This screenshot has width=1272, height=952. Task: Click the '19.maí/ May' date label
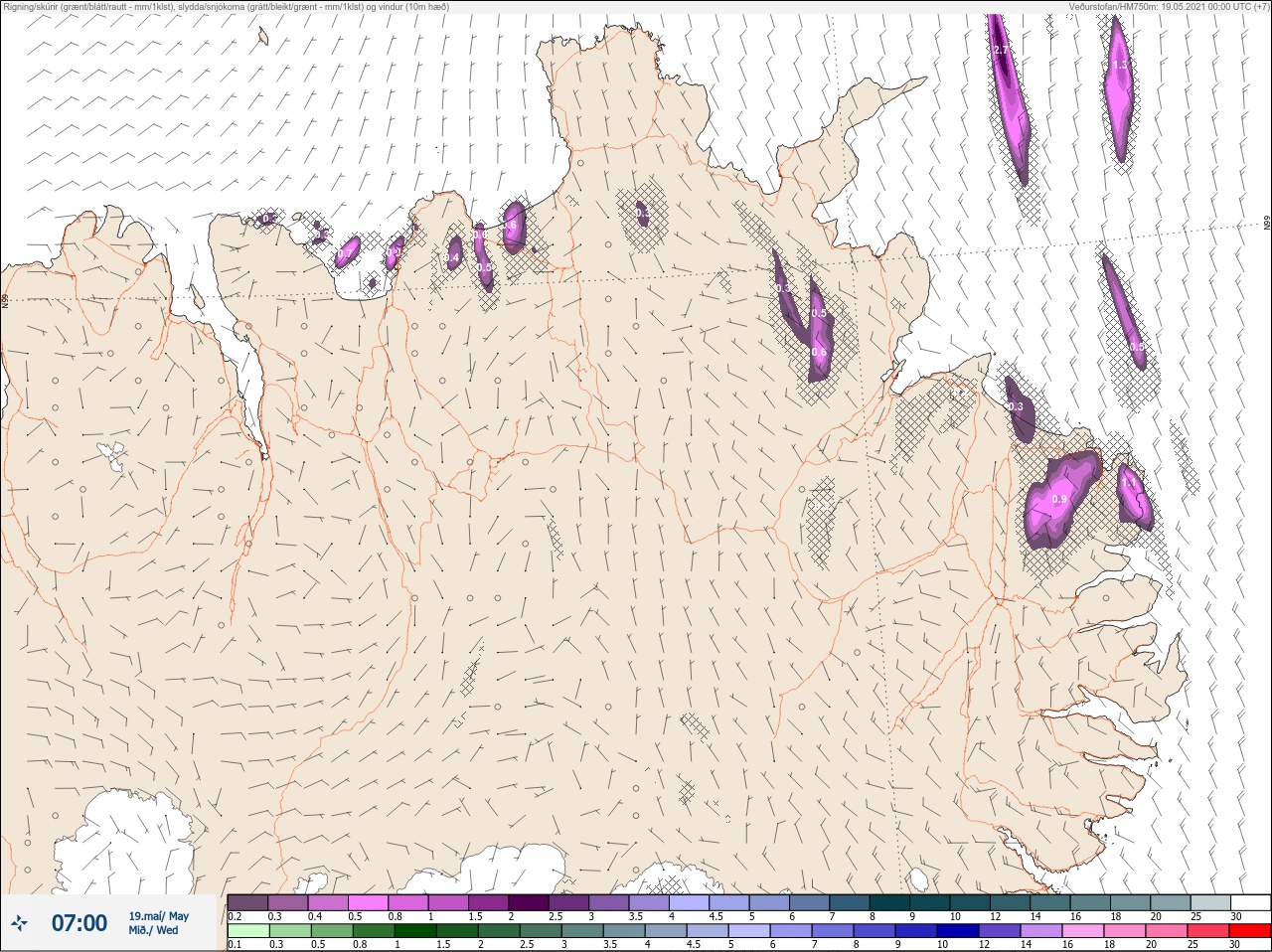pyautogui.click(x=158, y=916)
